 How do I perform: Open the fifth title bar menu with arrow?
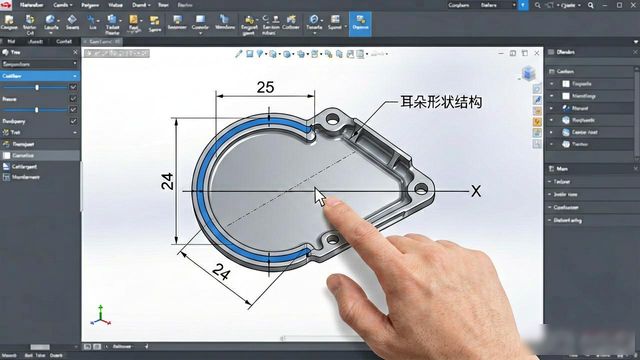pyautogui.click(x=141, y=5)
